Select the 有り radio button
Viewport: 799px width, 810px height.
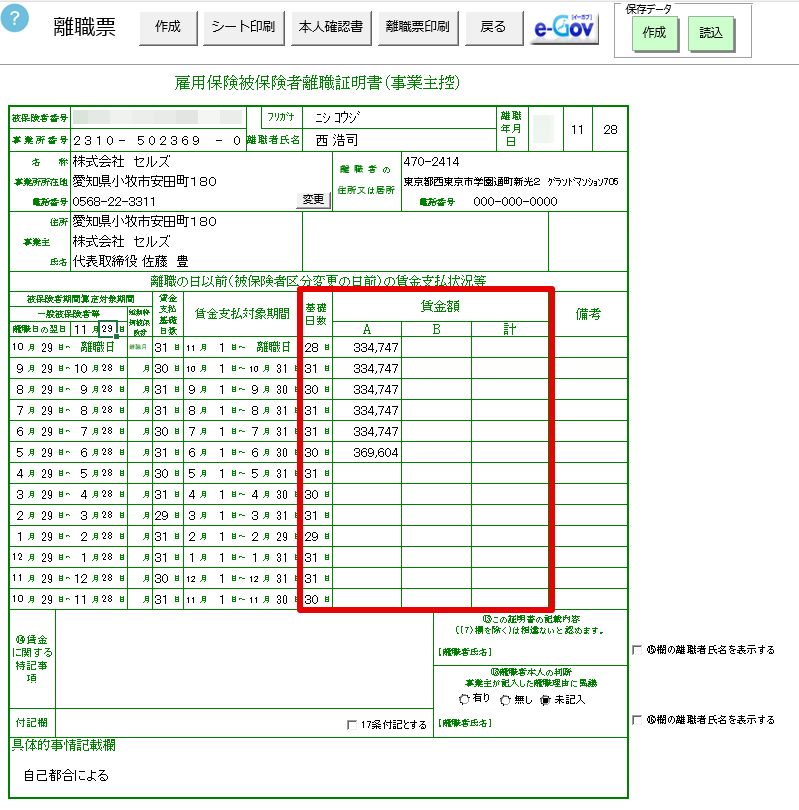(464, 699)
